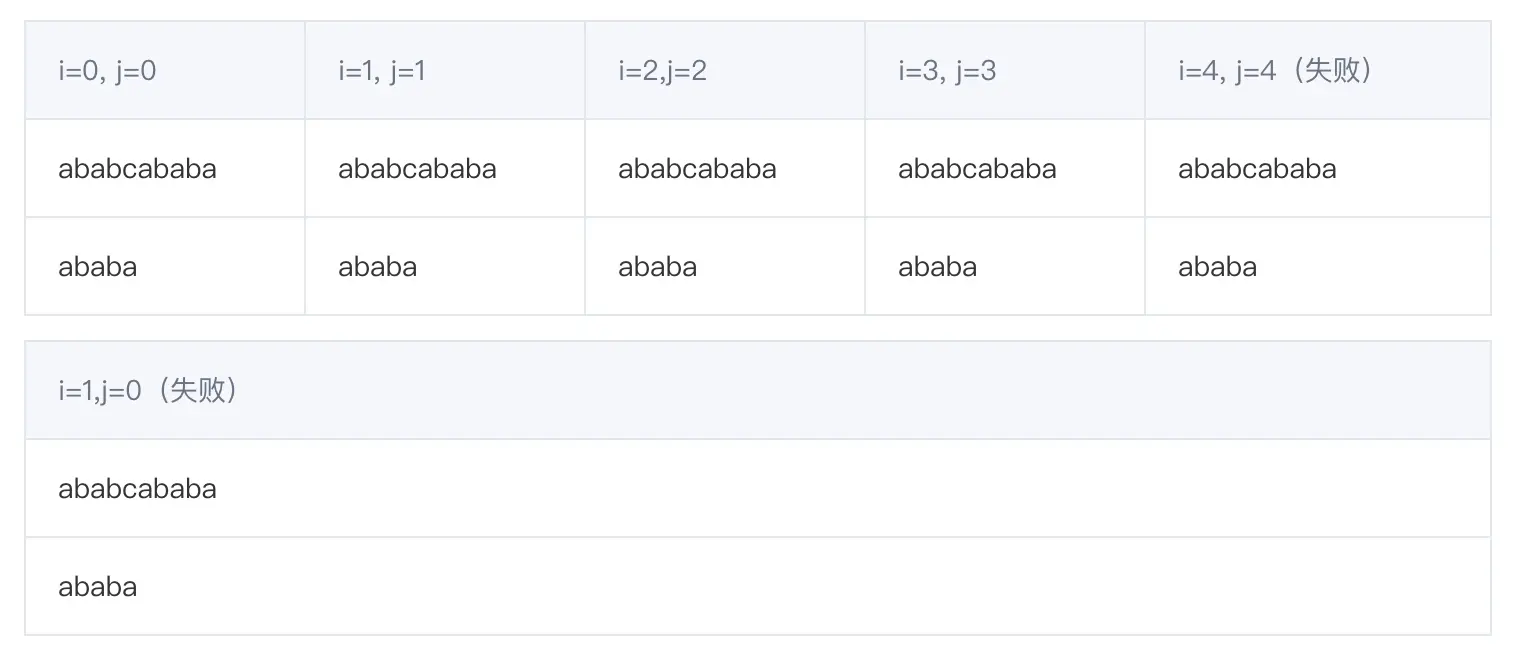Click the 'i=0, j=0' header cell
The height and width of the screenshot is (650, 1516).
165,71
